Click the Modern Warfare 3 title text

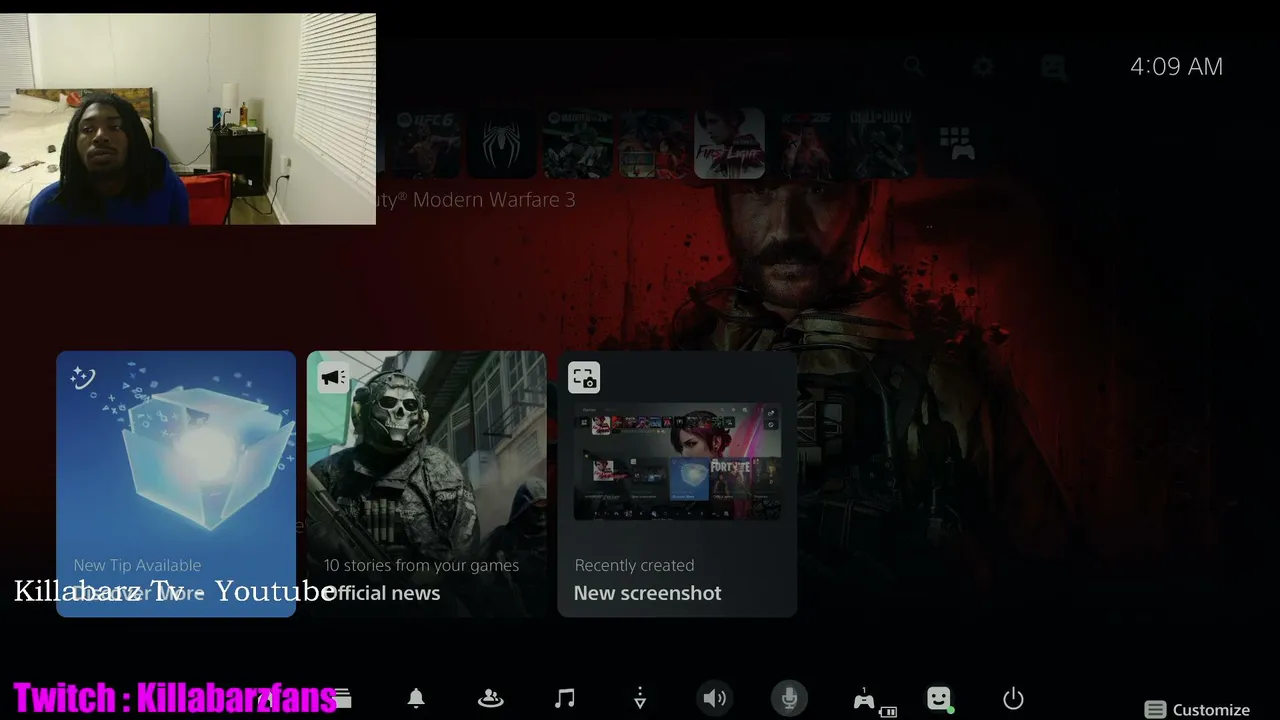[476, 200]
